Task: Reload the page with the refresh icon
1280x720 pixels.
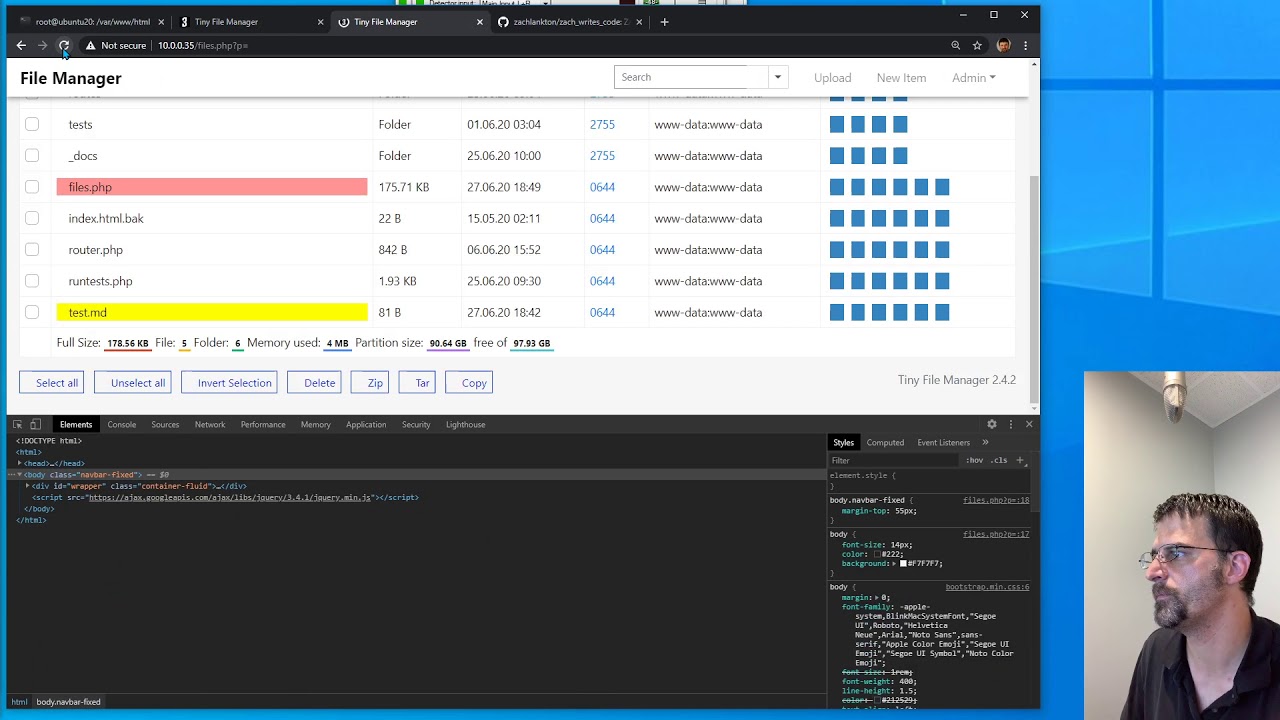Action: coord(64,45)
